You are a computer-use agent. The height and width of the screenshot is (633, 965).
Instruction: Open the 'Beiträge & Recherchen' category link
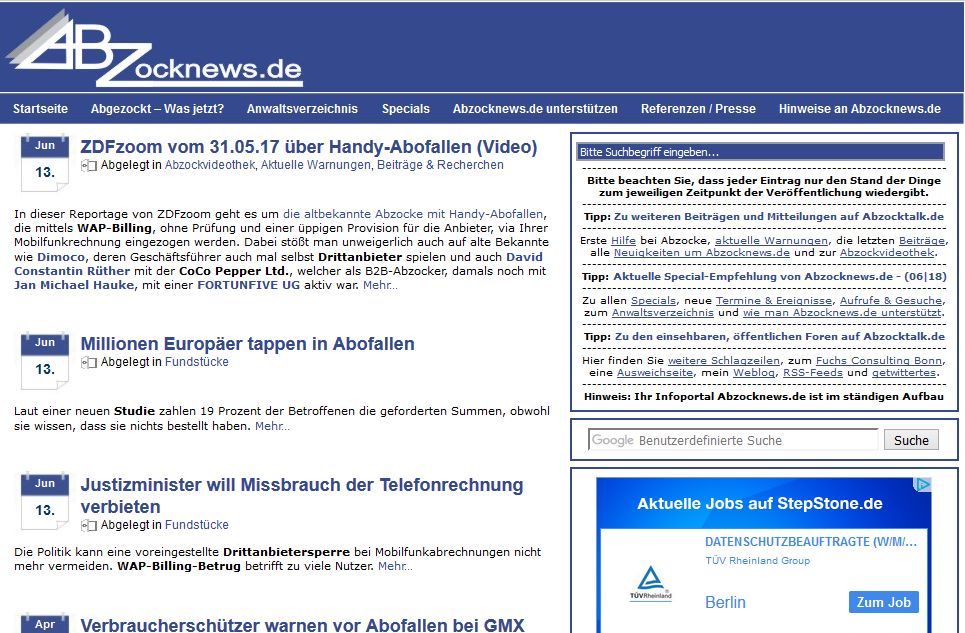click(x=441, y=165)
